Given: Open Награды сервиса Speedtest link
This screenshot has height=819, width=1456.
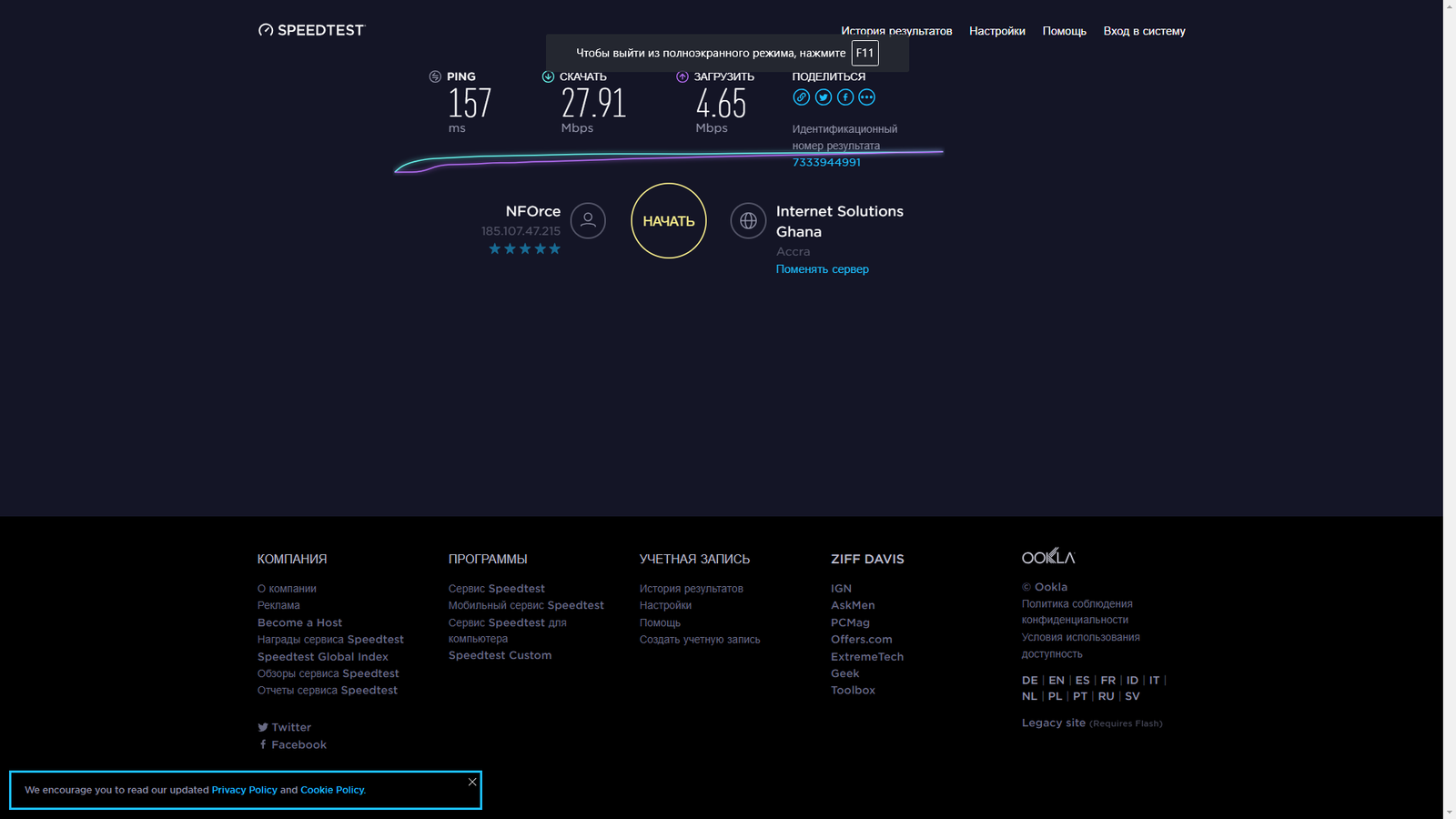Looking at the screenshot, I should [x=330, y=640].
